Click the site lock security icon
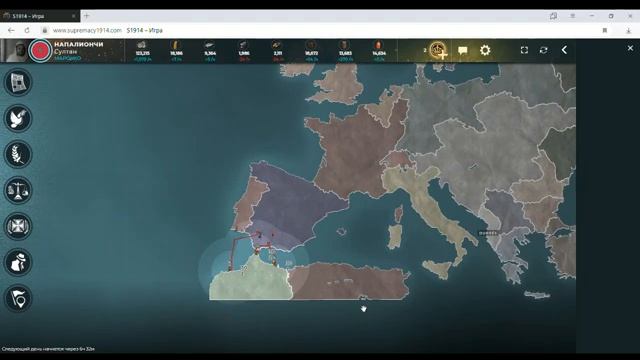The image size is (640, 360). (x=45, y=30)
